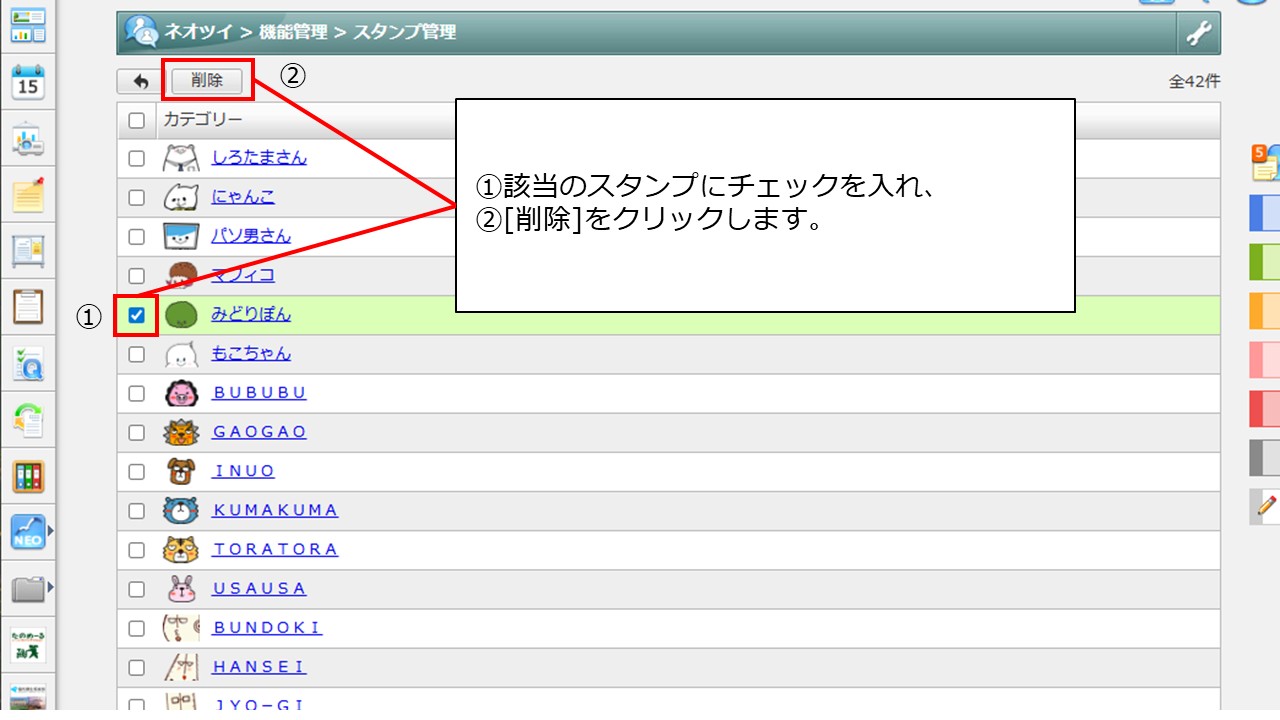Screen dimensions: 1280x720
Task: Open the sticky notes icon with badge 5
Action: pyautogui.click(x=1266, y=162)
